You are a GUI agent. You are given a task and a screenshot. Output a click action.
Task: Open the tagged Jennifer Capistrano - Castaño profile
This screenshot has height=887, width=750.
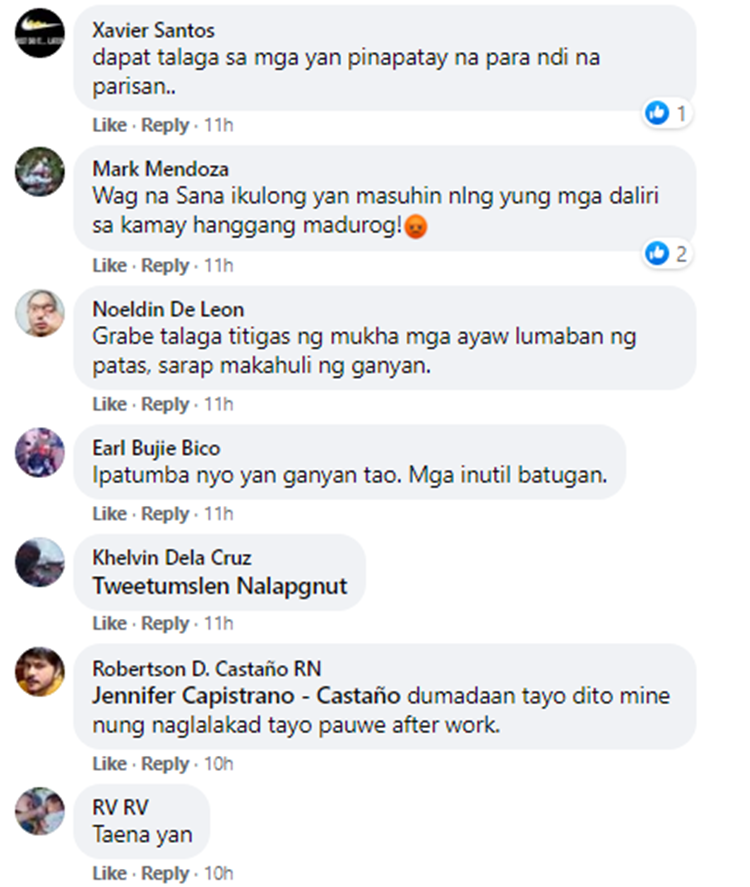(247, 696)
